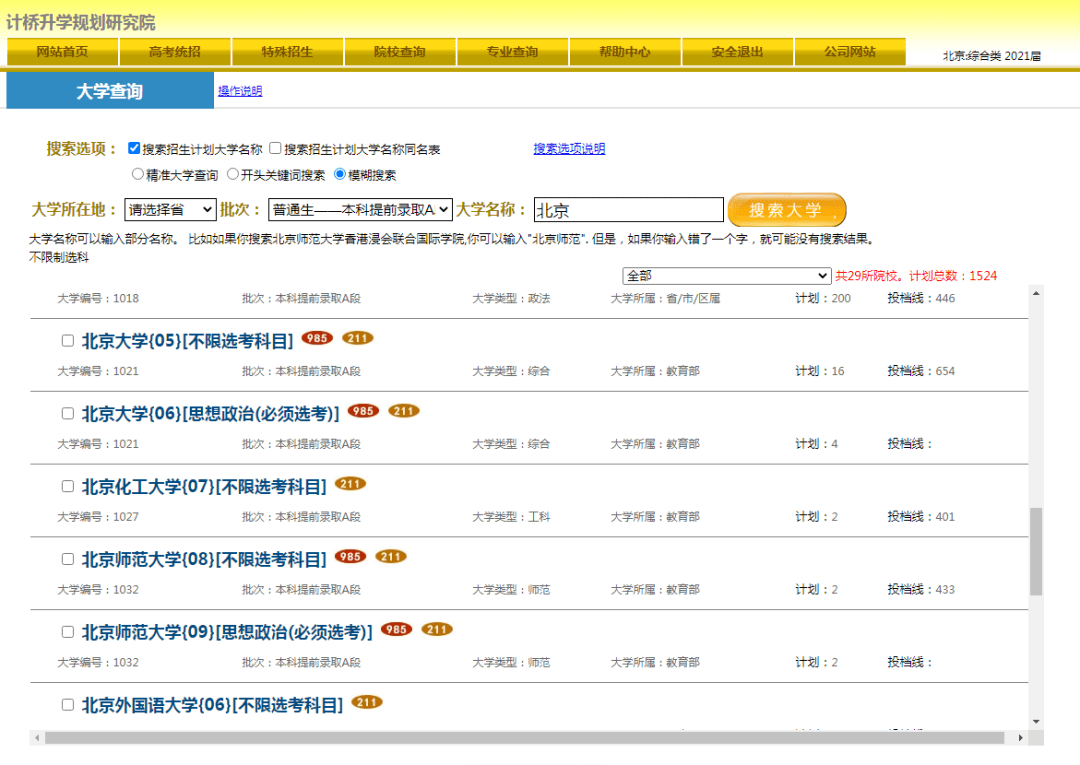Screen dimensions: 1080x765
Task: Click the 211 badge on 北京化工大学{07}
Action: [350, 484]
